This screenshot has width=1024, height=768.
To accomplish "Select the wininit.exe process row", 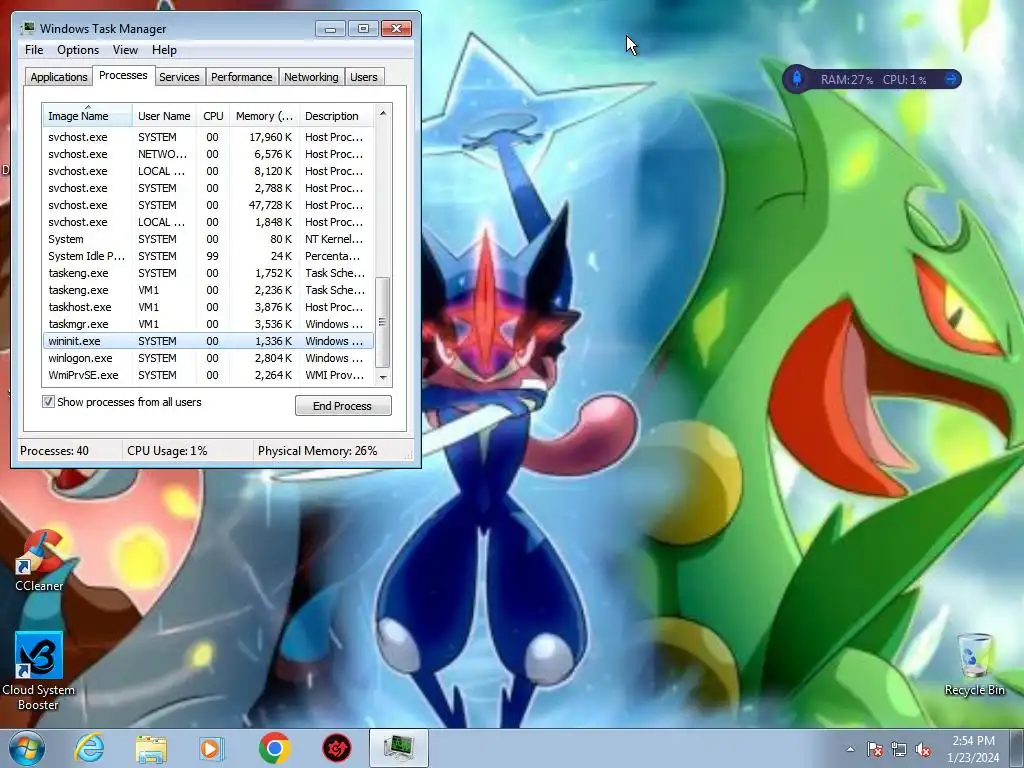I will click(208, 341).
